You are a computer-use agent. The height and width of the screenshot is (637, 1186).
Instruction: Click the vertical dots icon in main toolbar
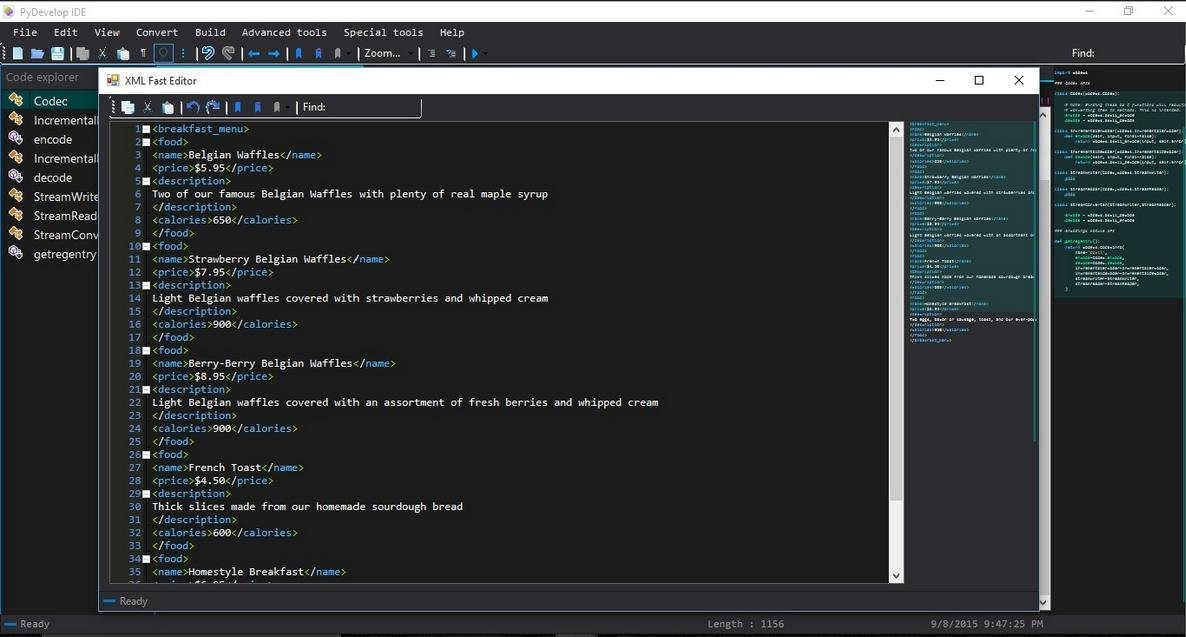coord(183,53)
